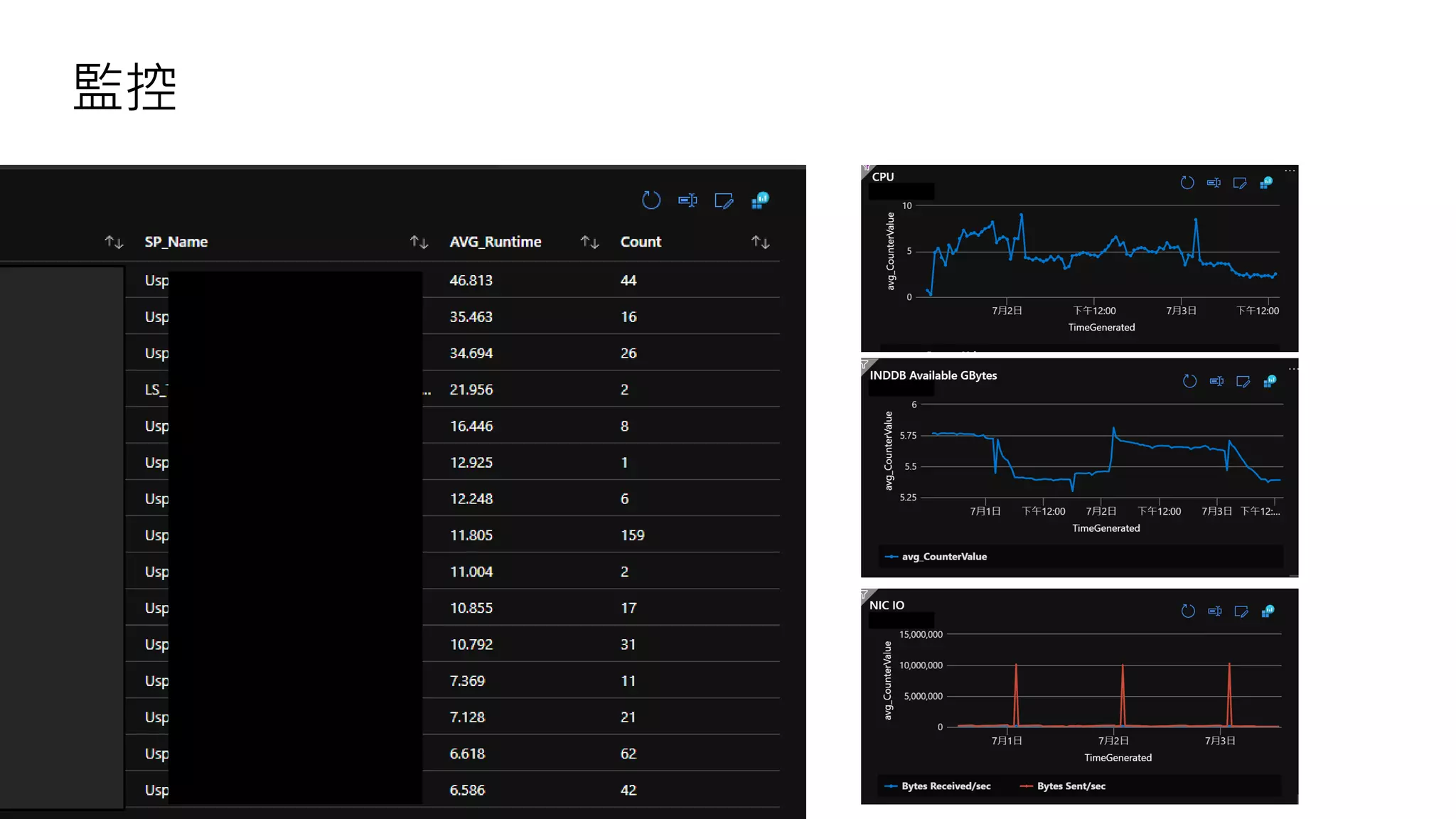Refresh the SP_Name table query
This screenshot has width=1456, height=819.
click(651, 200)
